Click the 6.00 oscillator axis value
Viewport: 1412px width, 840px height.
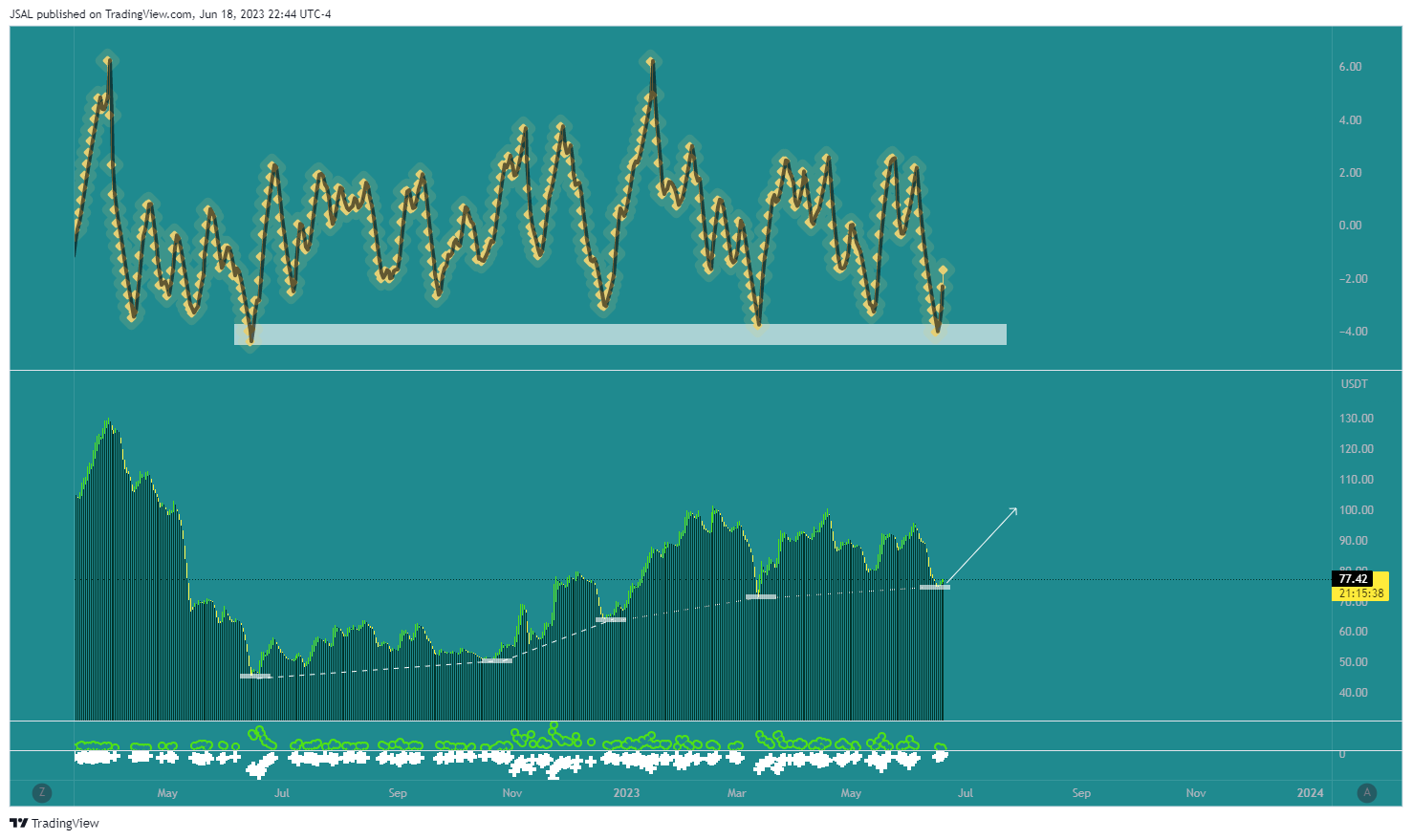[1350, 67]
